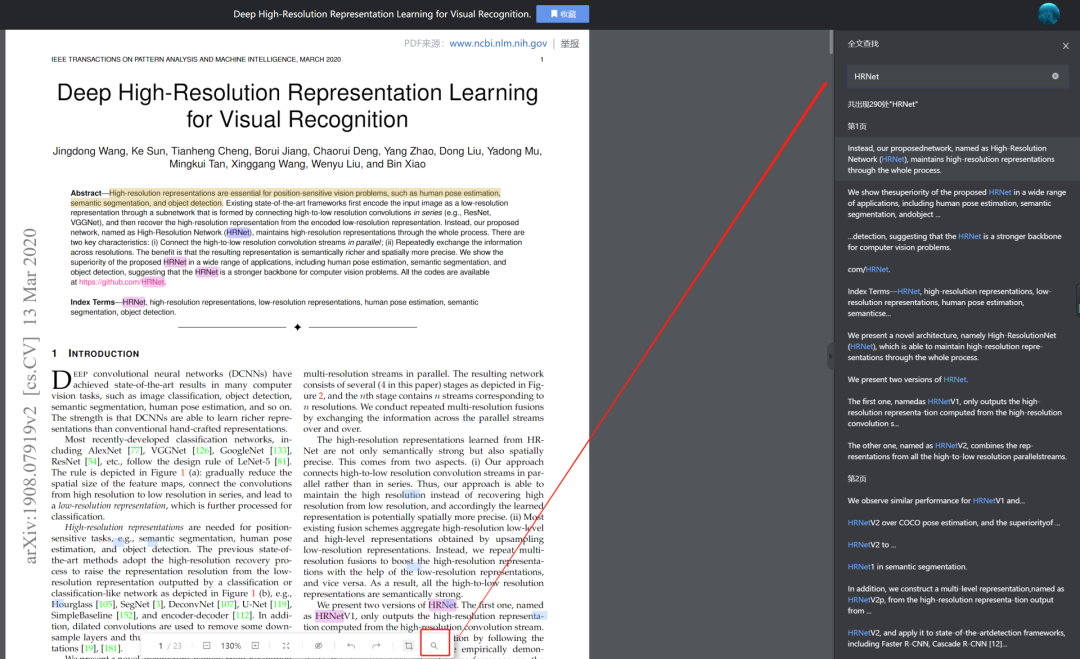Close the full-text search panel
The height and width of the screenshot is (659, 1080).
(1066, 46)
